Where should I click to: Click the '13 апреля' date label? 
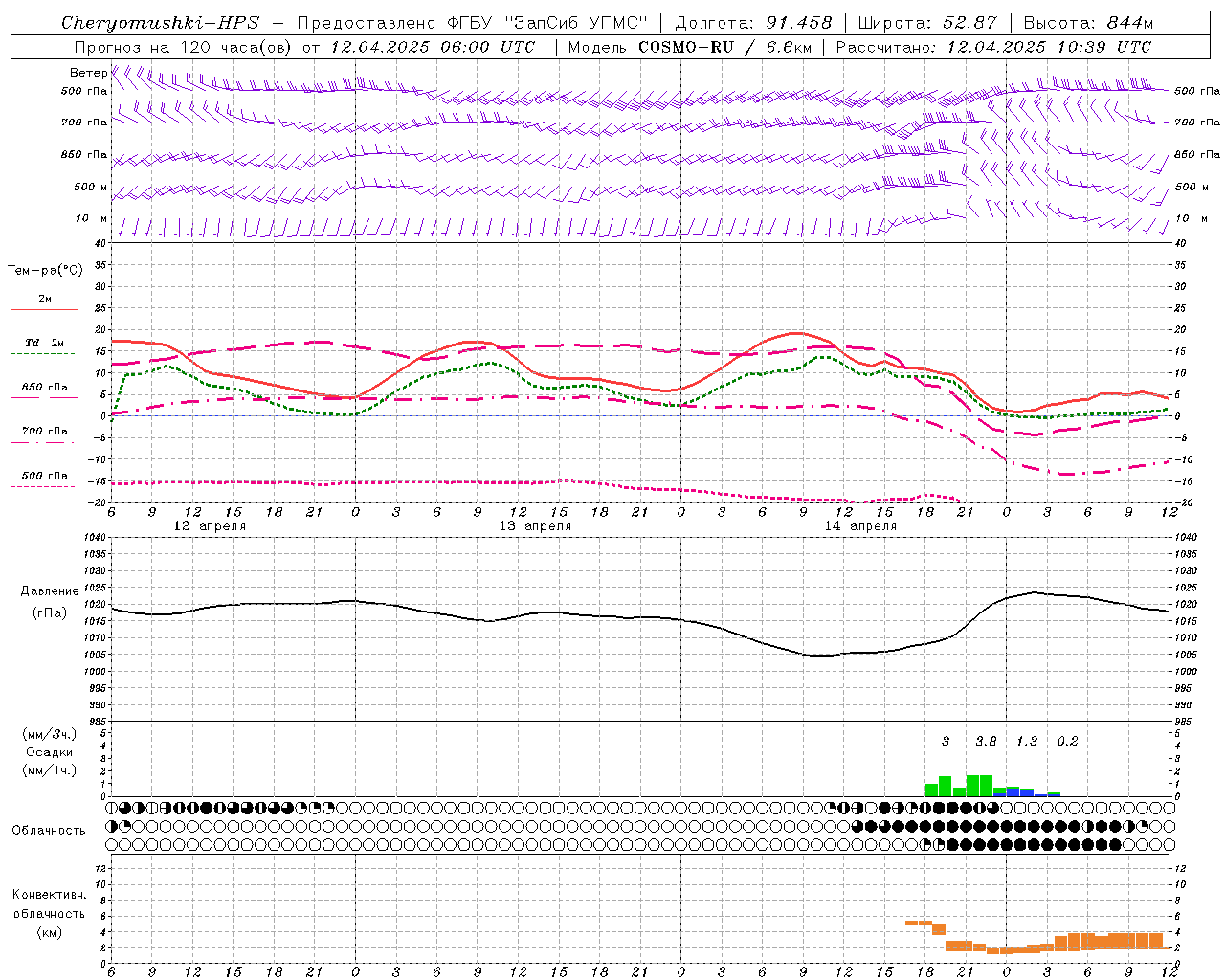pos(535,526)
